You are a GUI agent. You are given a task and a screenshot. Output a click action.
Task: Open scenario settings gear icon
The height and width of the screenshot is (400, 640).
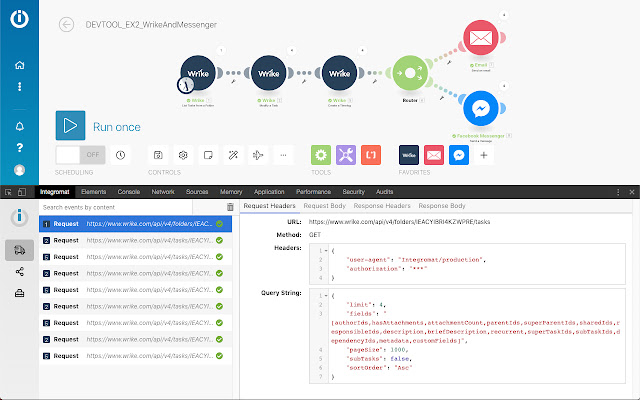[x=183, y=155]
